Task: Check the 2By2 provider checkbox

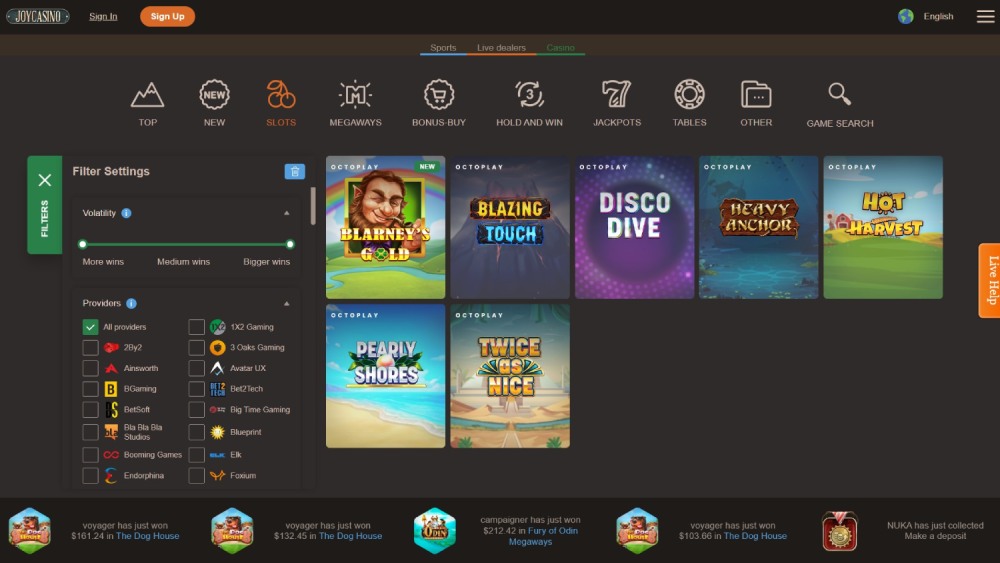Action: (x=91, y=347)
